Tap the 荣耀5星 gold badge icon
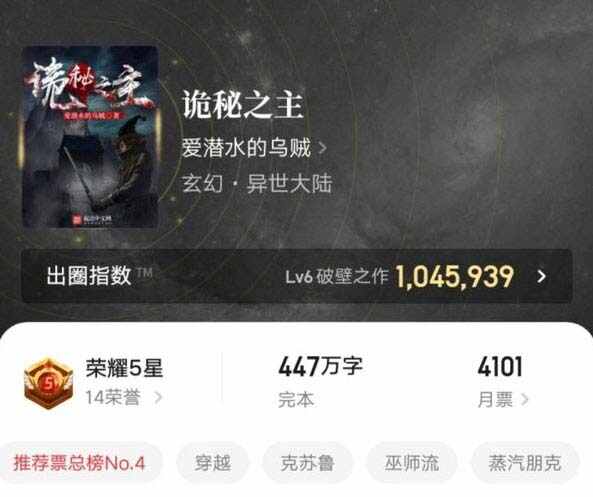 click(x=48, y=383)
